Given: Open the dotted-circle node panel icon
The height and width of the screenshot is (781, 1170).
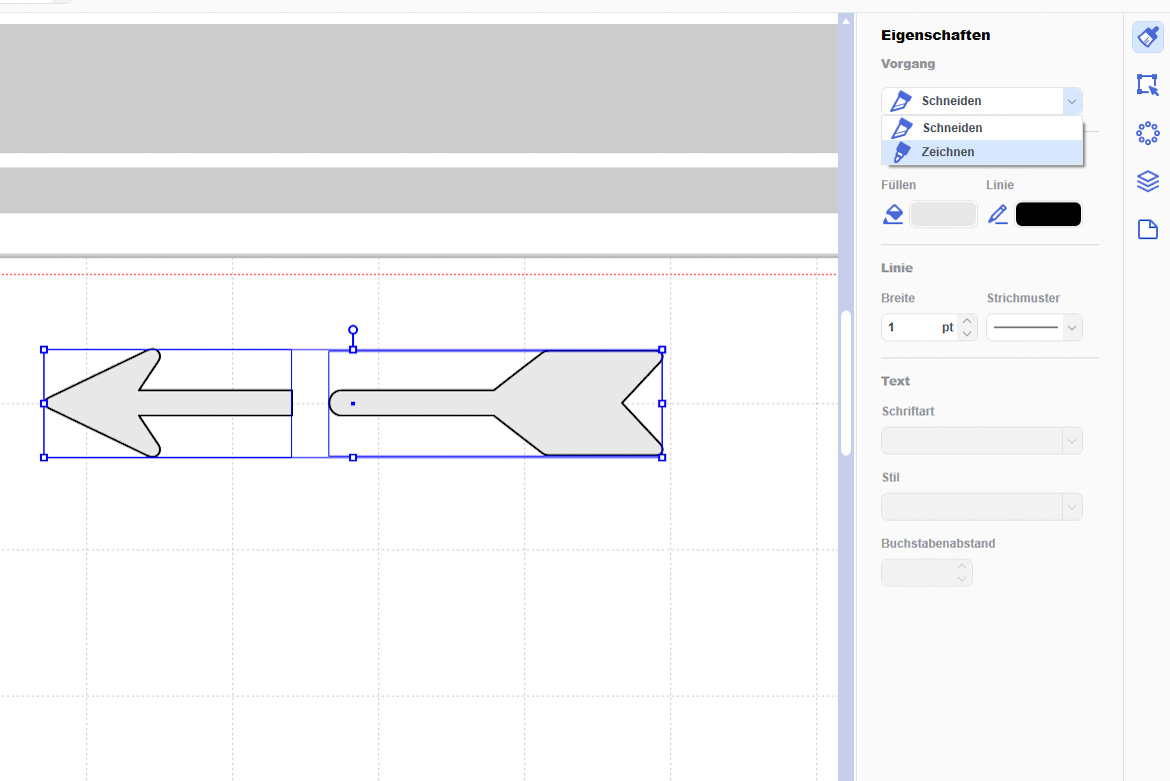Looking at the screenshot, I should point(1147,133).
